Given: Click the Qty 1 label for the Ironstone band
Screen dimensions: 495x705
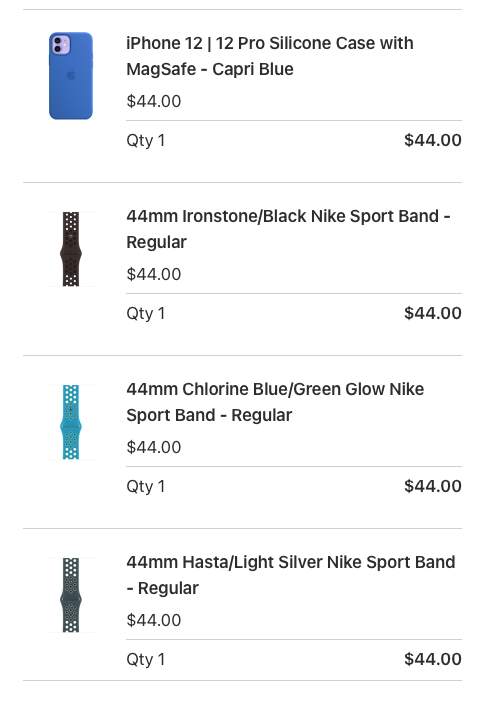Looking at the screenshot, I should pos(146,314).
